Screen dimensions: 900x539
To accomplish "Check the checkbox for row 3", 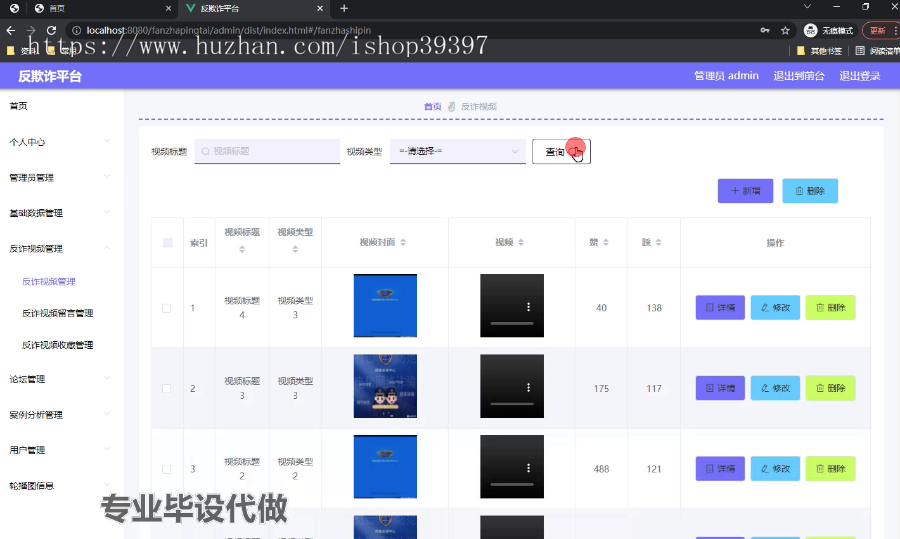I will coord(166,469).
